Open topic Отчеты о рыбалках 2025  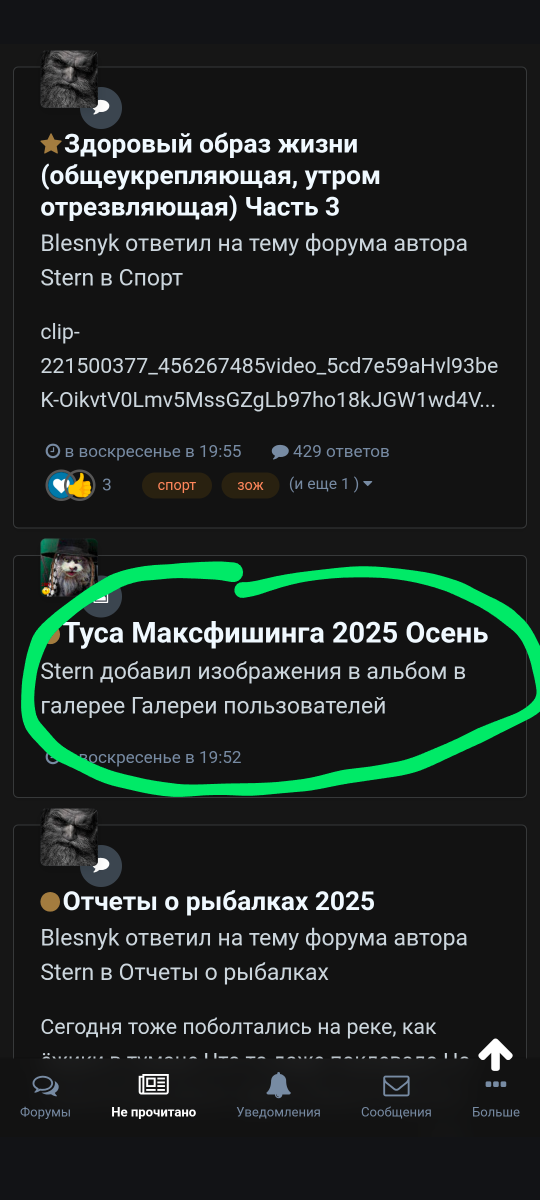218,902
